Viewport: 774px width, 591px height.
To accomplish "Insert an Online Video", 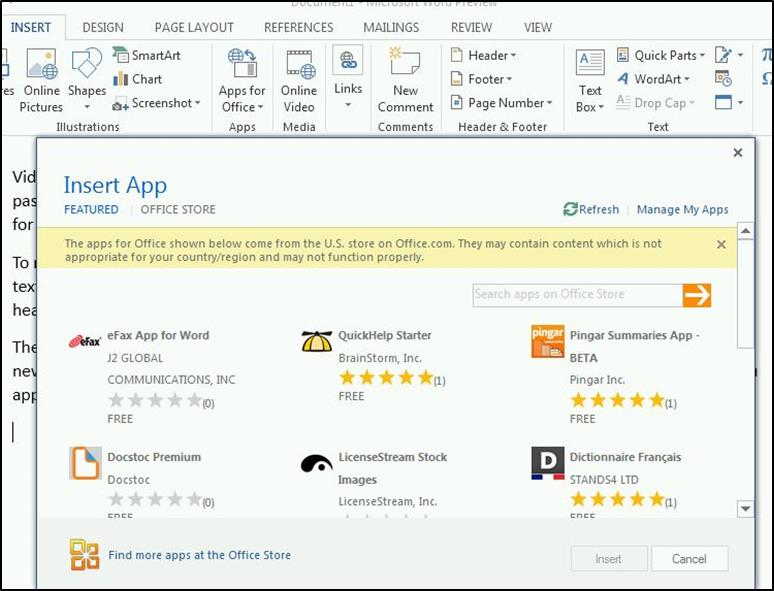I will 299,80.
